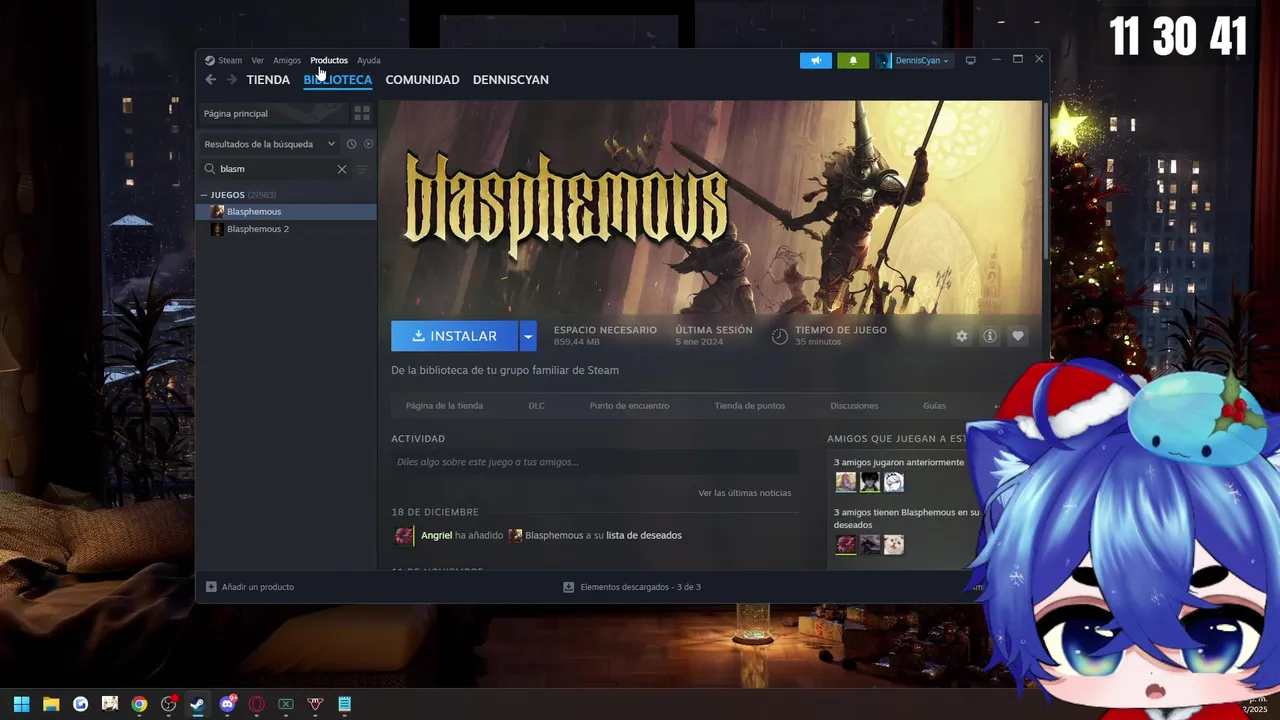1280x720 pixels.
Task: Click the activity comment input field
Action: point(595,462)
